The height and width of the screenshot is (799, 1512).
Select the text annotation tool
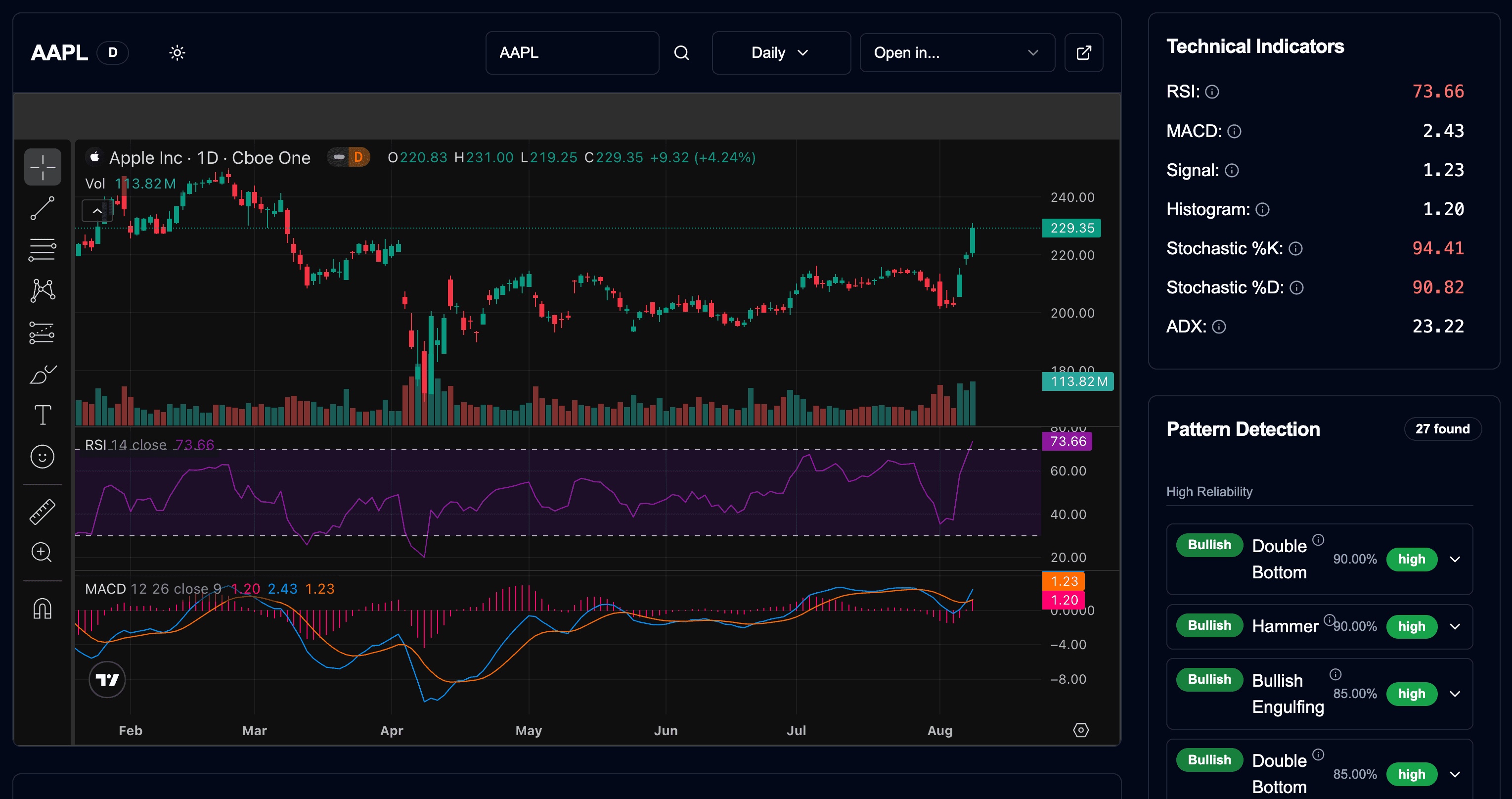(x=42, y=415)
